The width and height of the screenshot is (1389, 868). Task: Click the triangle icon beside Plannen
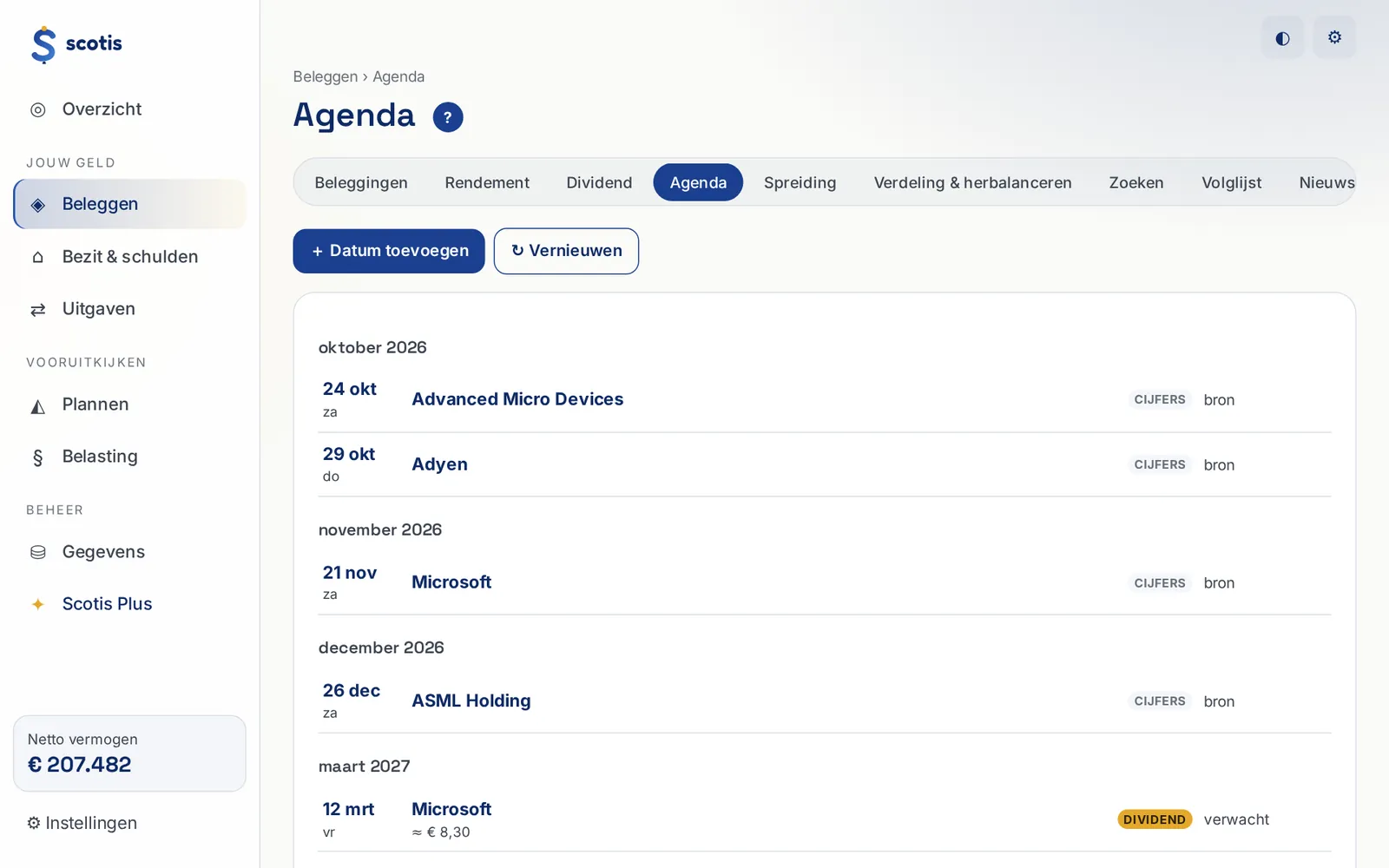pos(38,405)
